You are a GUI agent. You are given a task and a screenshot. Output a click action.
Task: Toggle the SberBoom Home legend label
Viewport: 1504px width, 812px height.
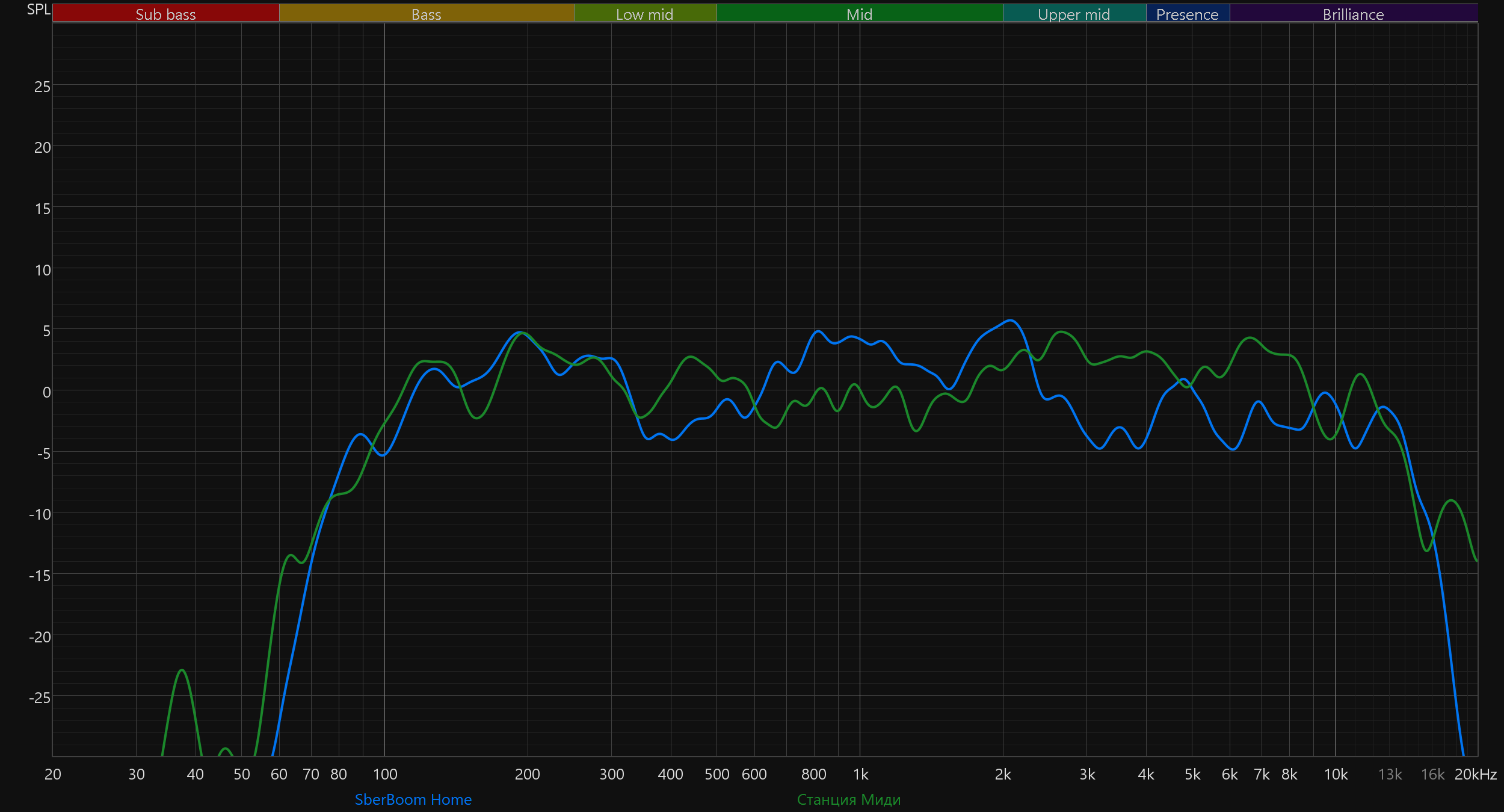tap(413, 799)
